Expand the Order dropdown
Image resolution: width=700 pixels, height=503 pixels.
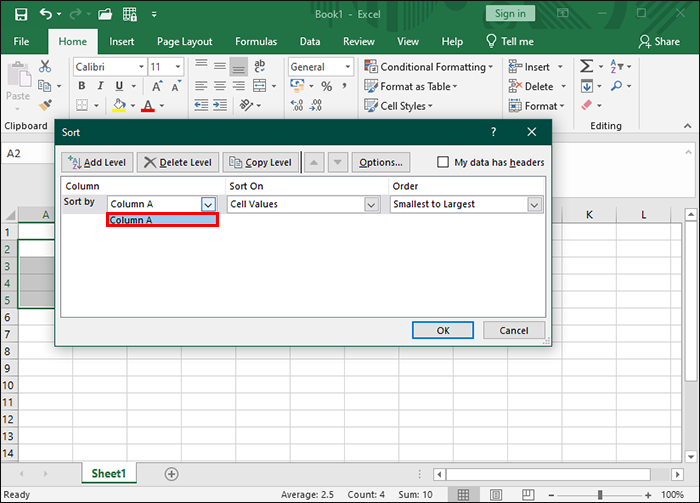point(534,204)
